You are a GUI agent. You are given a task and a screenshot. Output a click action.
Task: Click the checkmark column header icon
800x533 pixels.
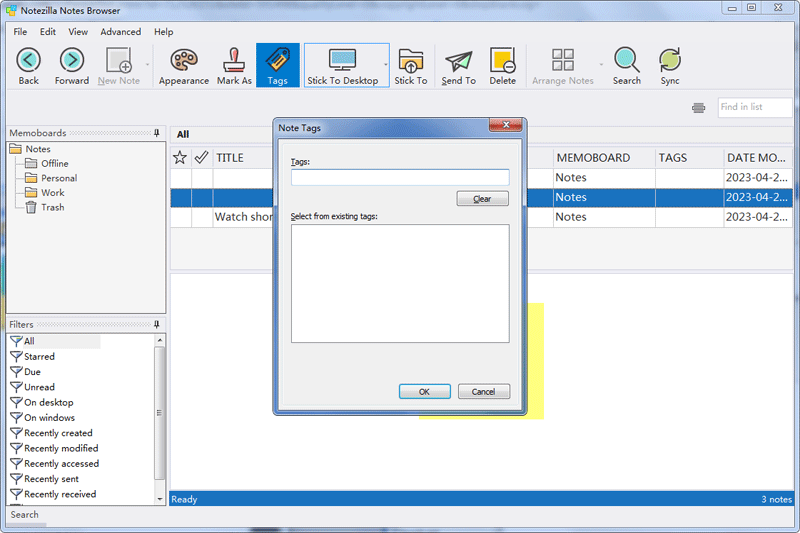point(202,157)
